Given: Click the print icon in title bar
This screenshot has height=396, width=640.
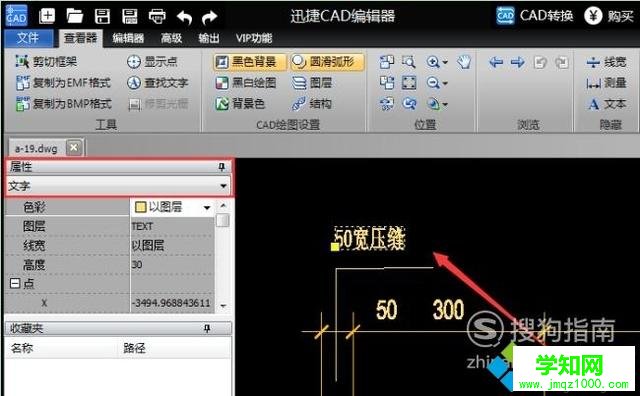Looking at the screenshot, I should tap(157, 16).
